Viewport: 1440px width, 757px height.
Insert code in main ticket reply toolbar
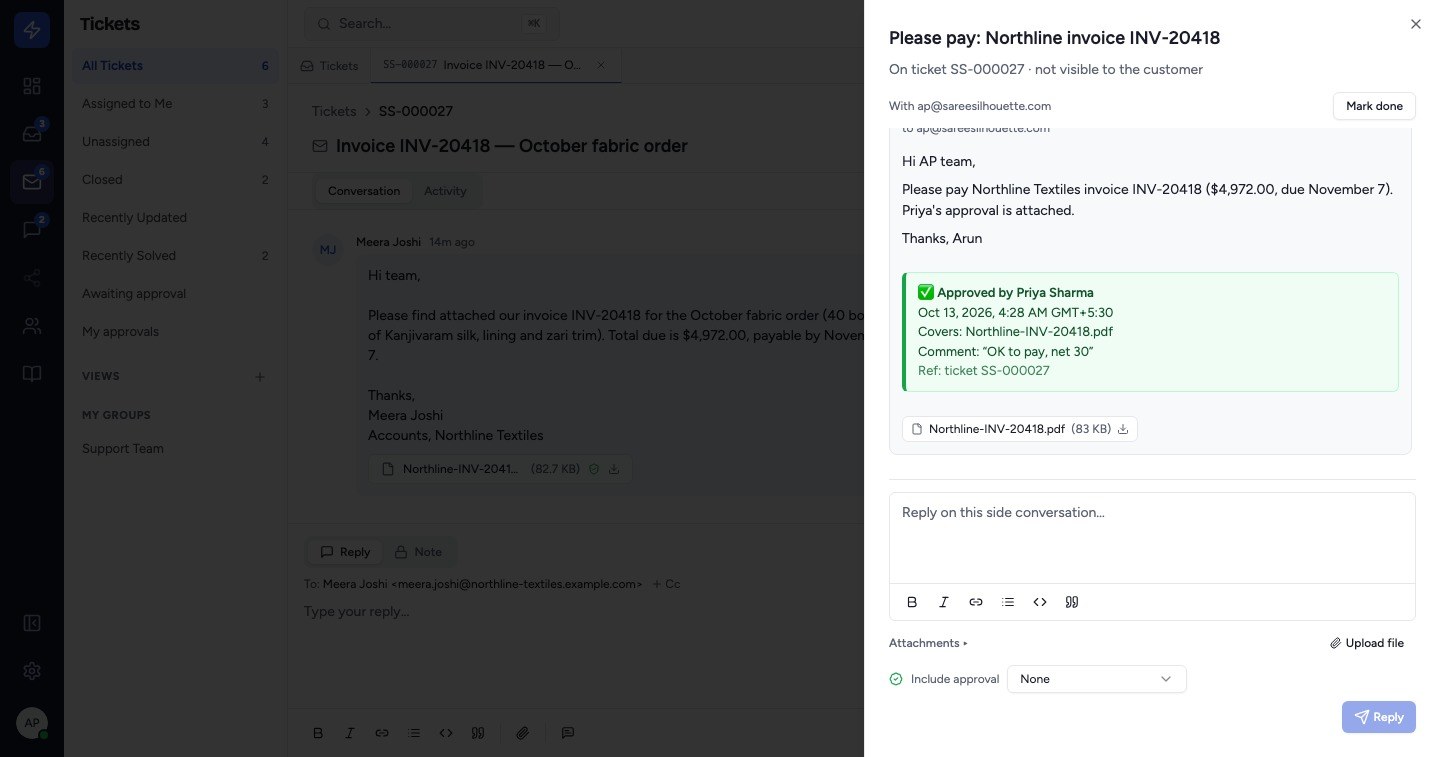446,733
